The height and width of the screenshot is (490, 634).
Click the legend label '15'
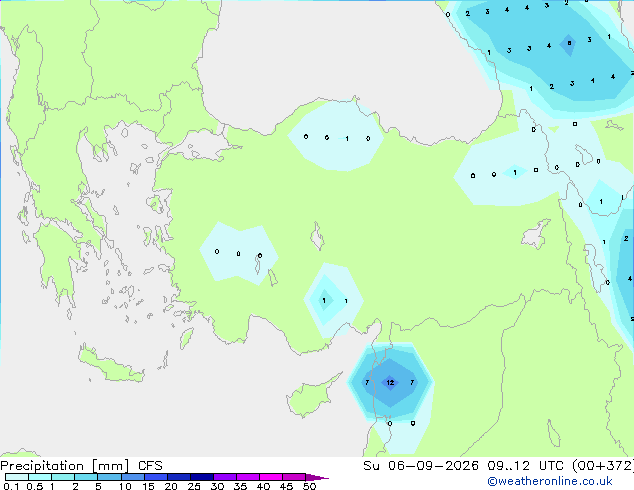(x=148, y=486)
